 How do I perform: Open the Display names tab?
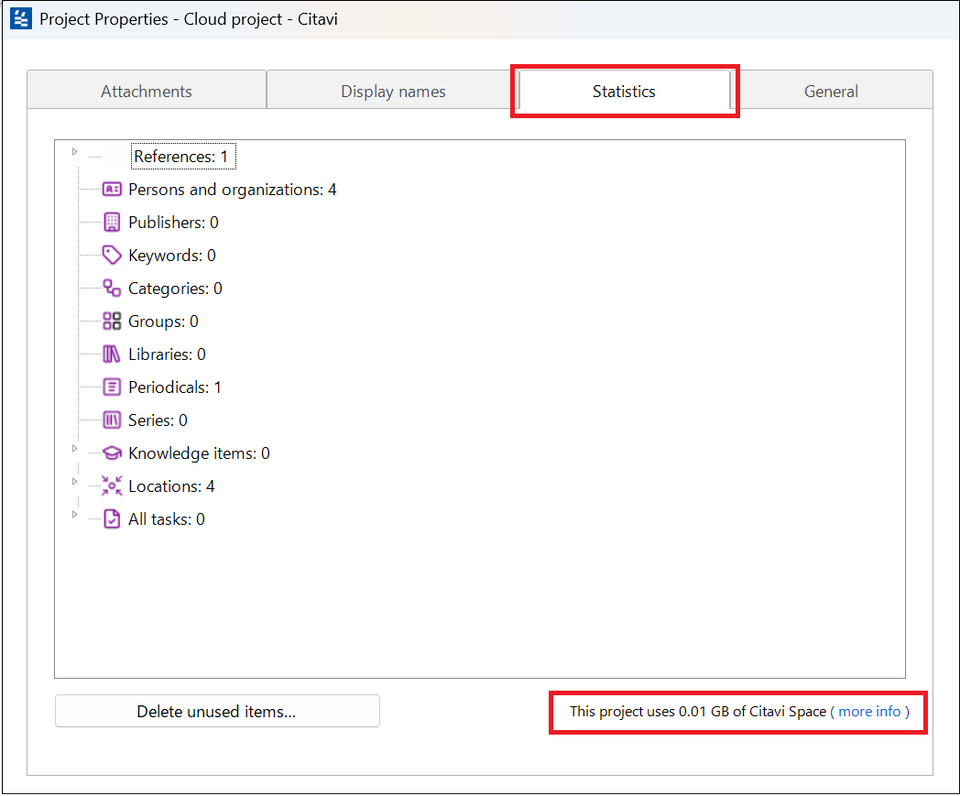click(392, 91)
